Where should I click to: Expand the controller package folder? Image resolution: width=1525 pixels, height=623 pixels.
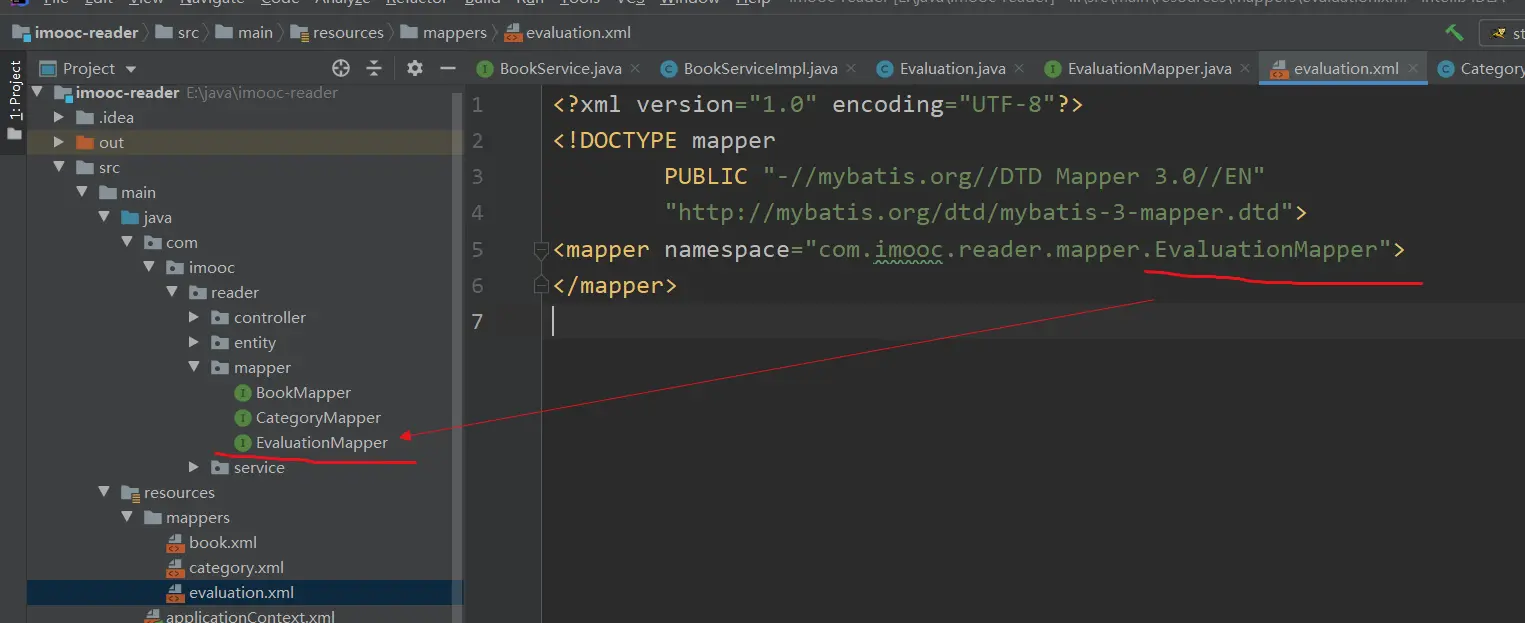pos(195,318)
